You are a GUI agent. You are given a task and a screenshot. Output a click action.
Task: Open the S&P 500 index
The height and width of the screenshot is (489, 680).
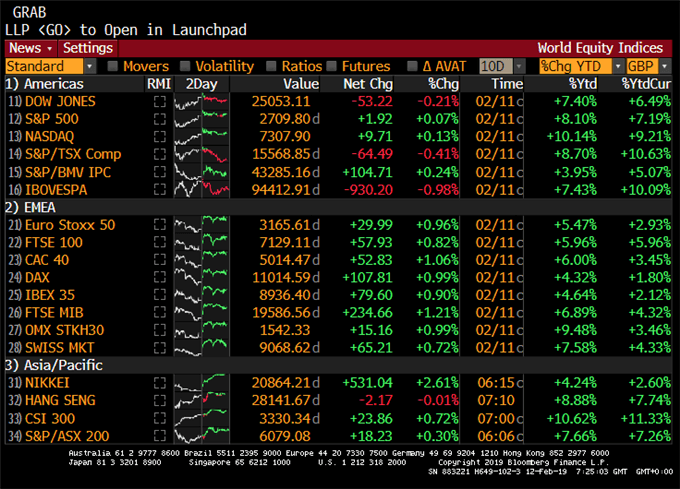(x=52, y=119)
